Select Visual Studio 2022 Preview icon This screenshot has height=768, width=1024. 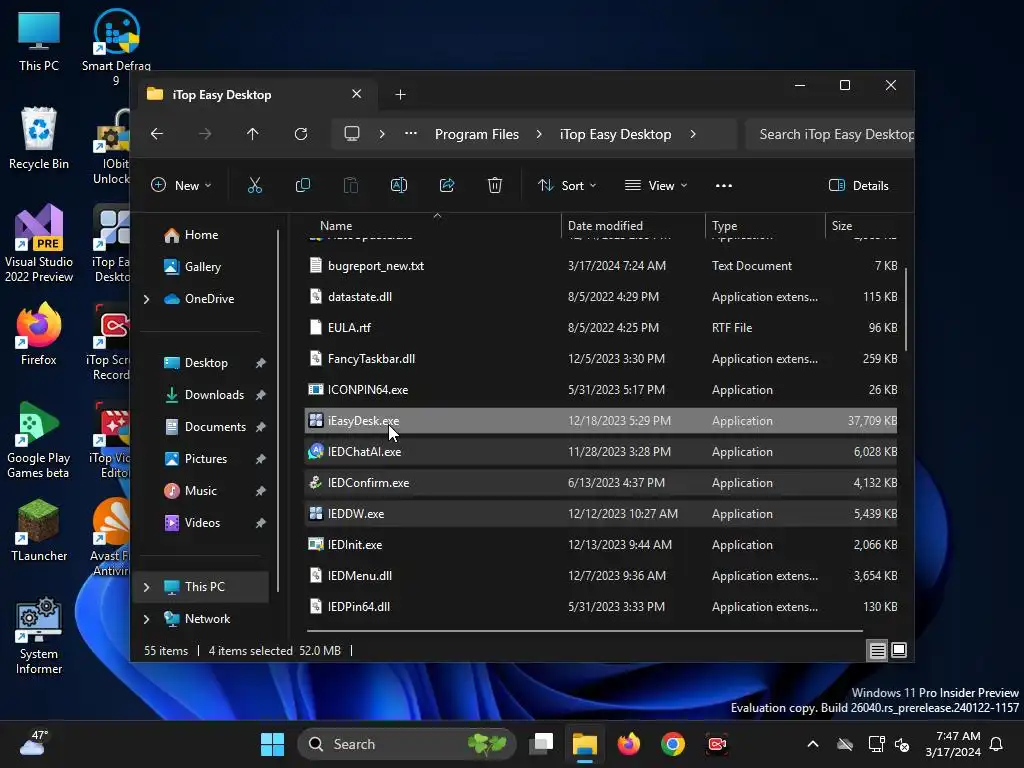tap(39, 243)
